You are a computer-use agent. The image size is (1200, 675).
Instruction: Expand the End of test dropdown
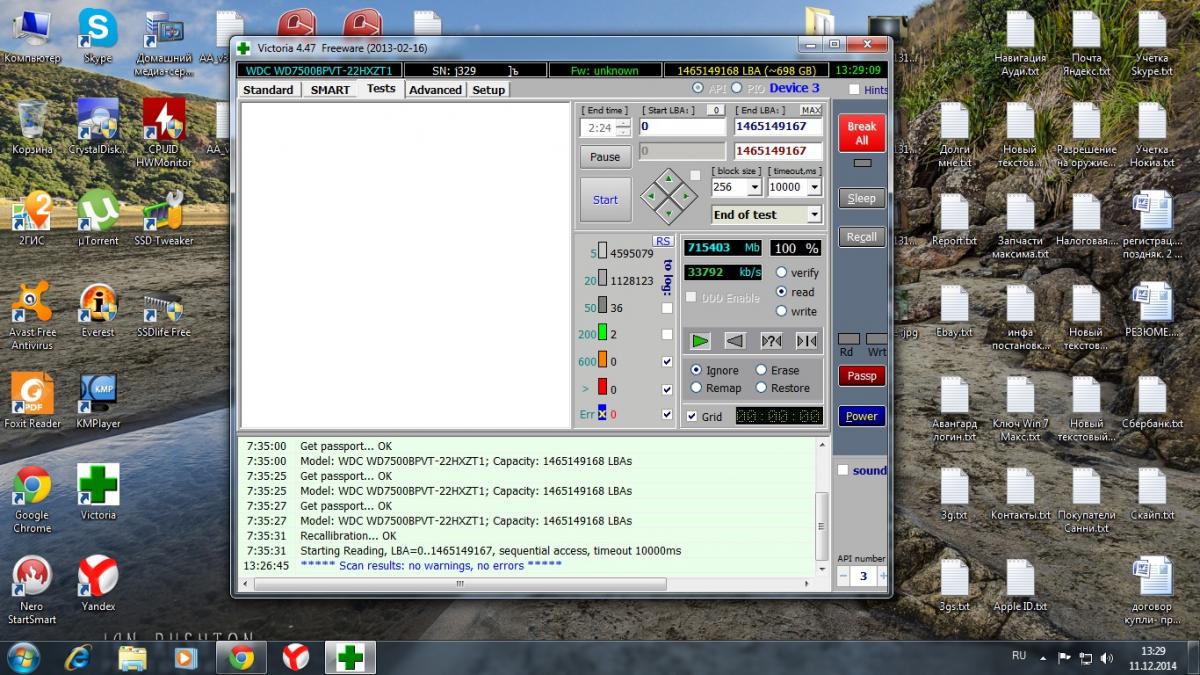814,215
